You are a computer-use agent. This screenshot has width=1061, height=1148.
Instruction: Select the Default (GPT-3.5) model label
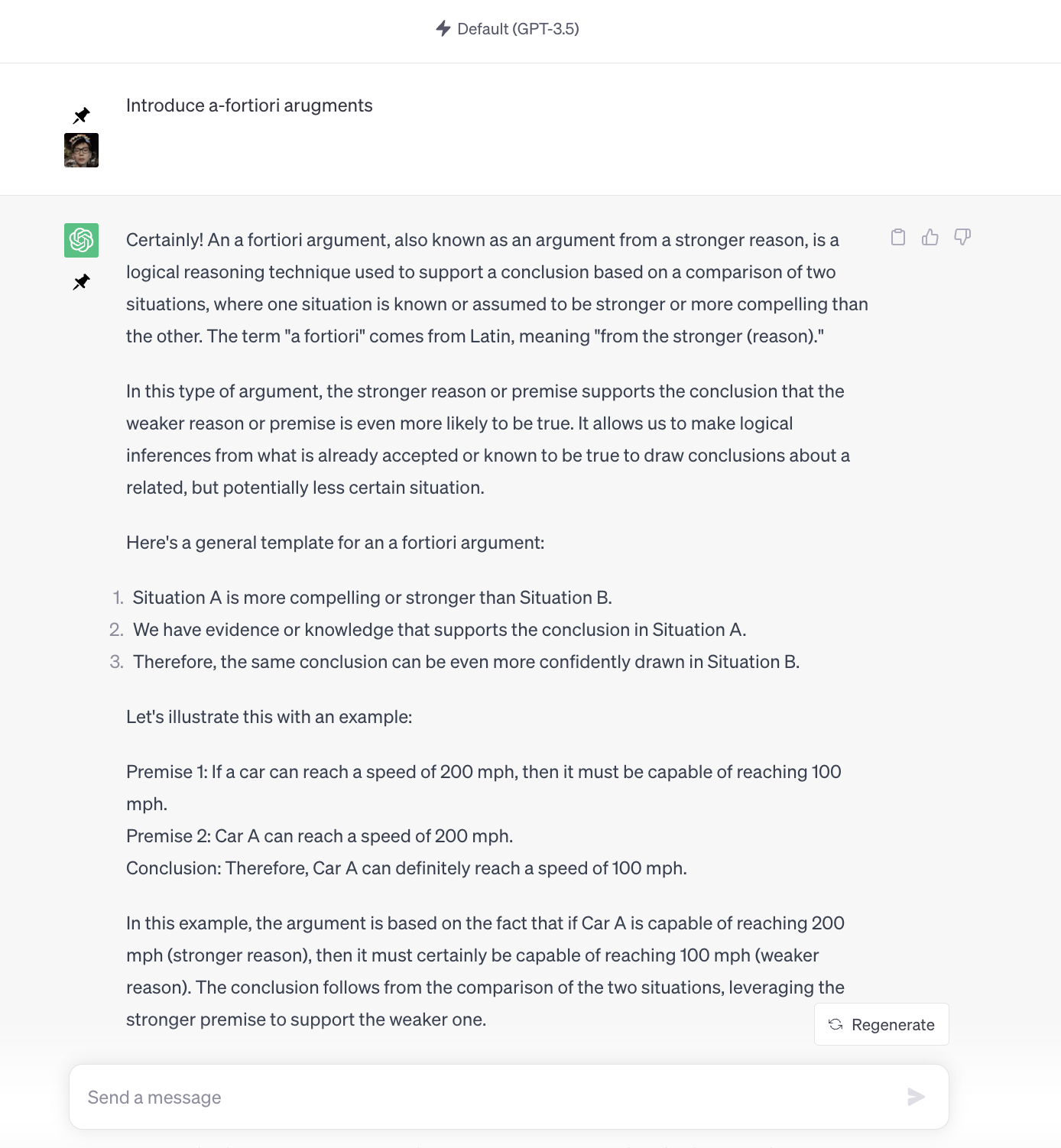coord(518,29)
